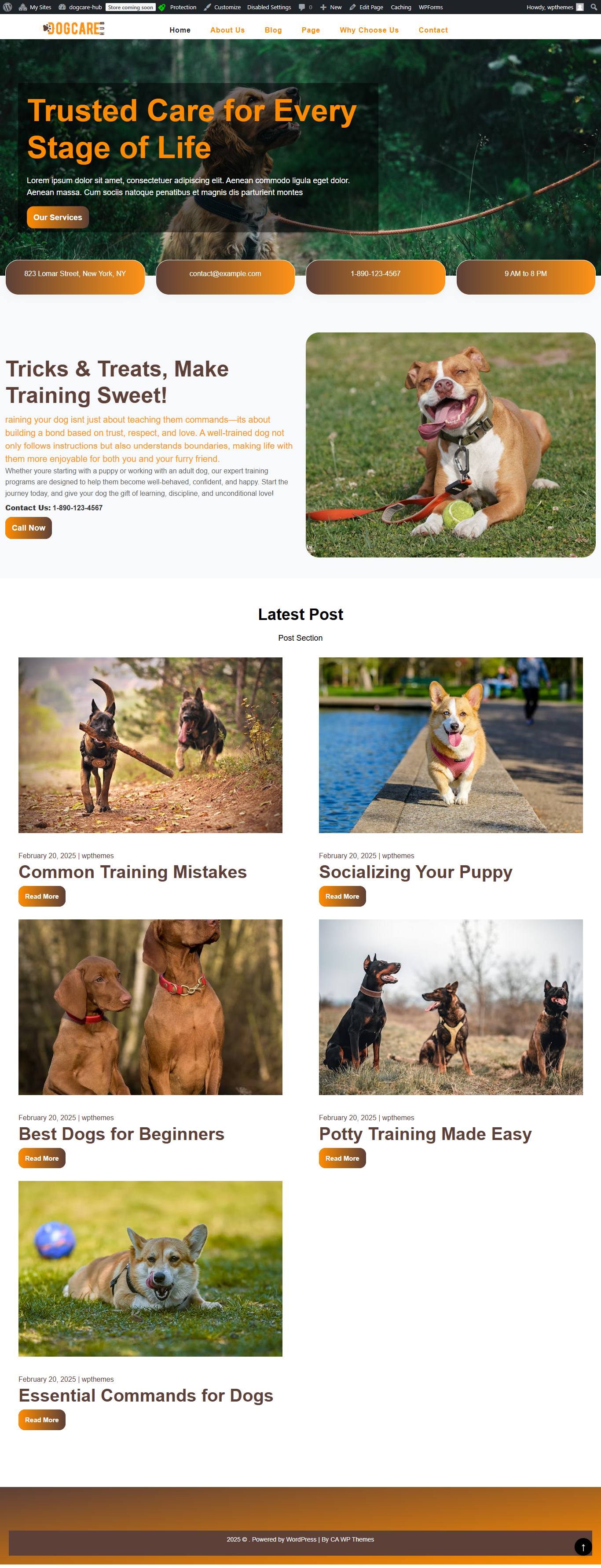Open the dogcare-hub site menu

click(x=81, y=7)
